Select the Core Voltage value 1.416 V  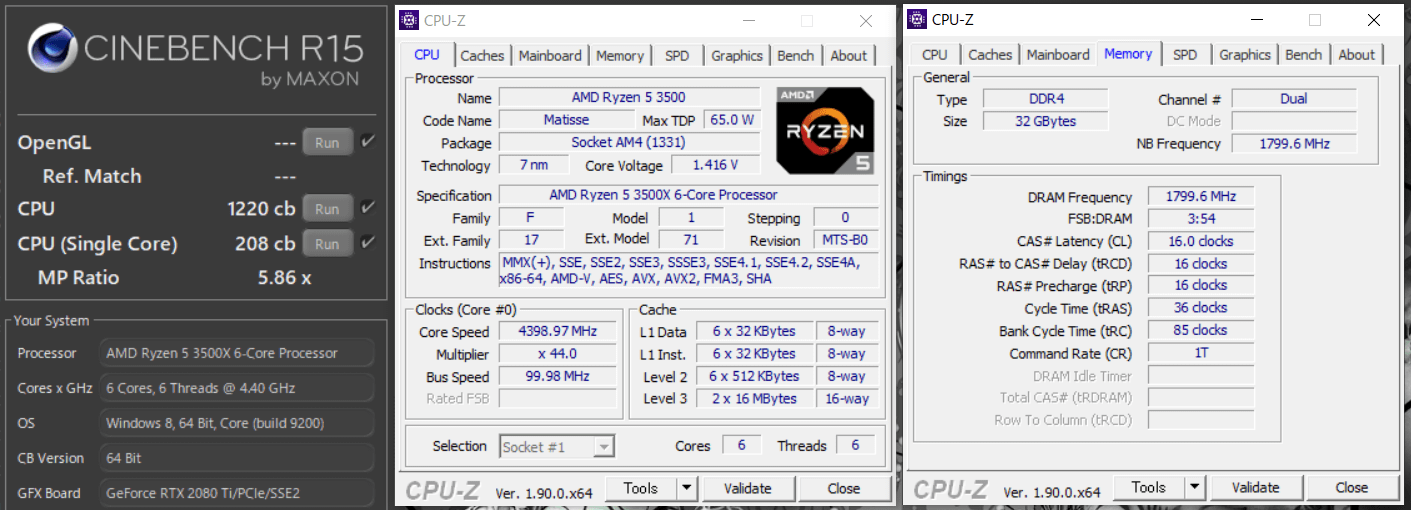click(x=714, y=165)
